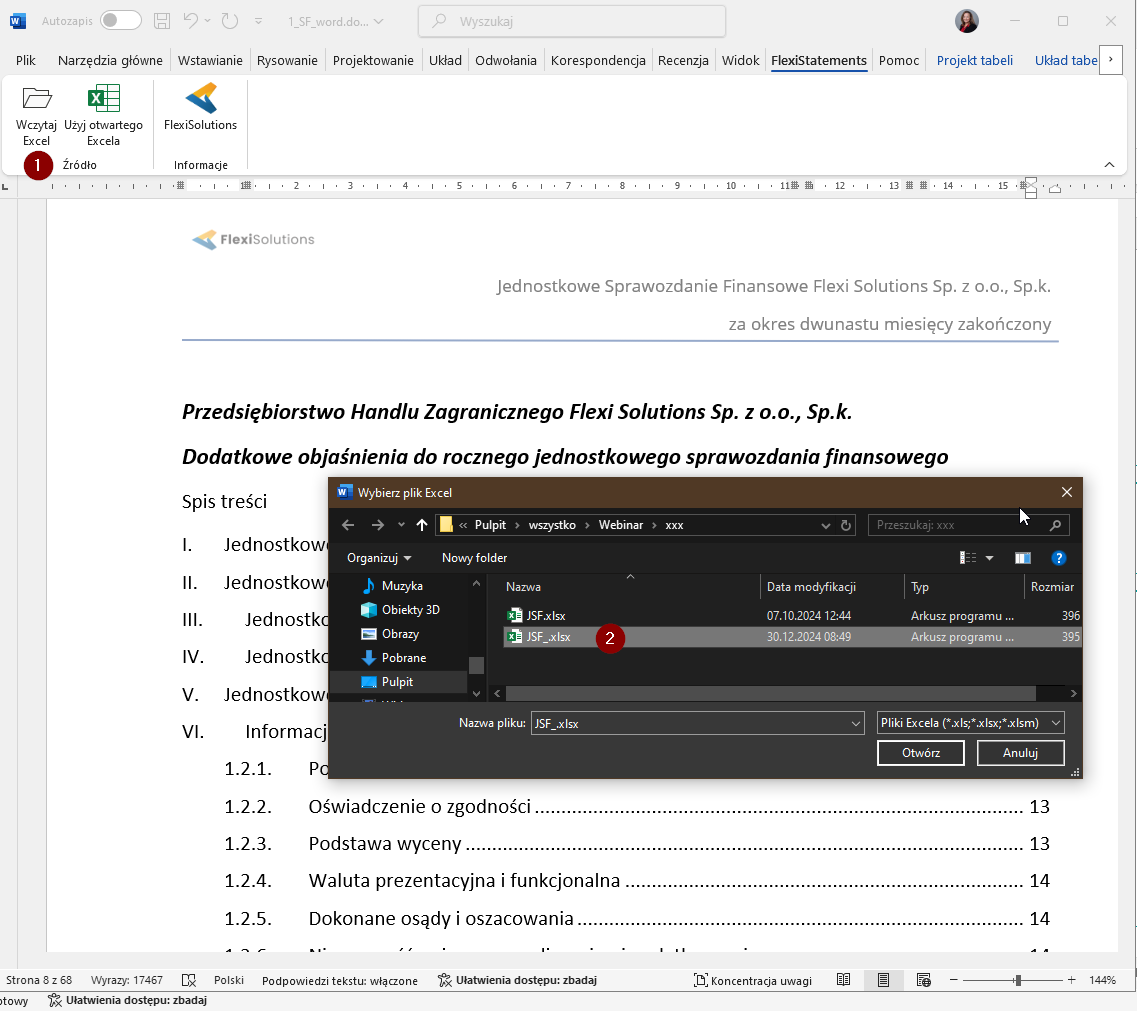Click the Otwórz button

coord(920,753)
